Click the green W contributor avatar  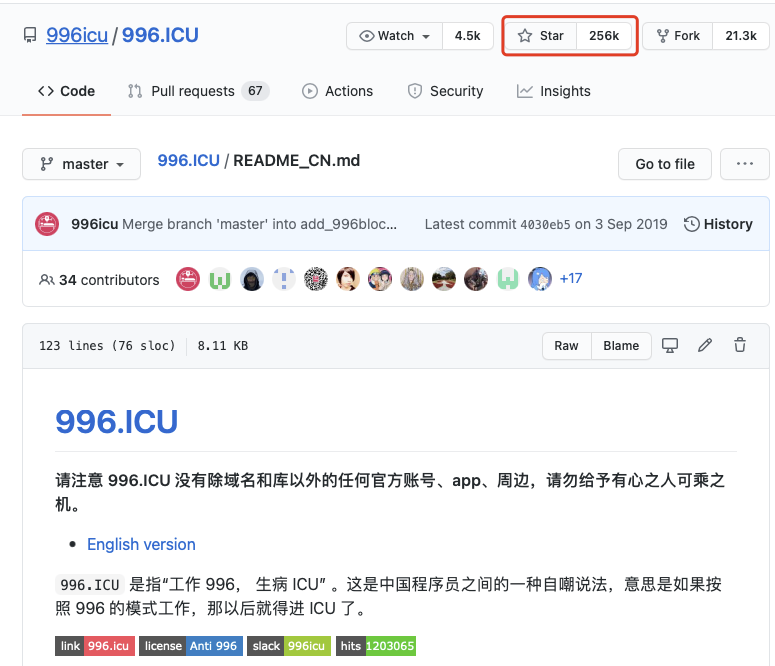tap(220, 279)
